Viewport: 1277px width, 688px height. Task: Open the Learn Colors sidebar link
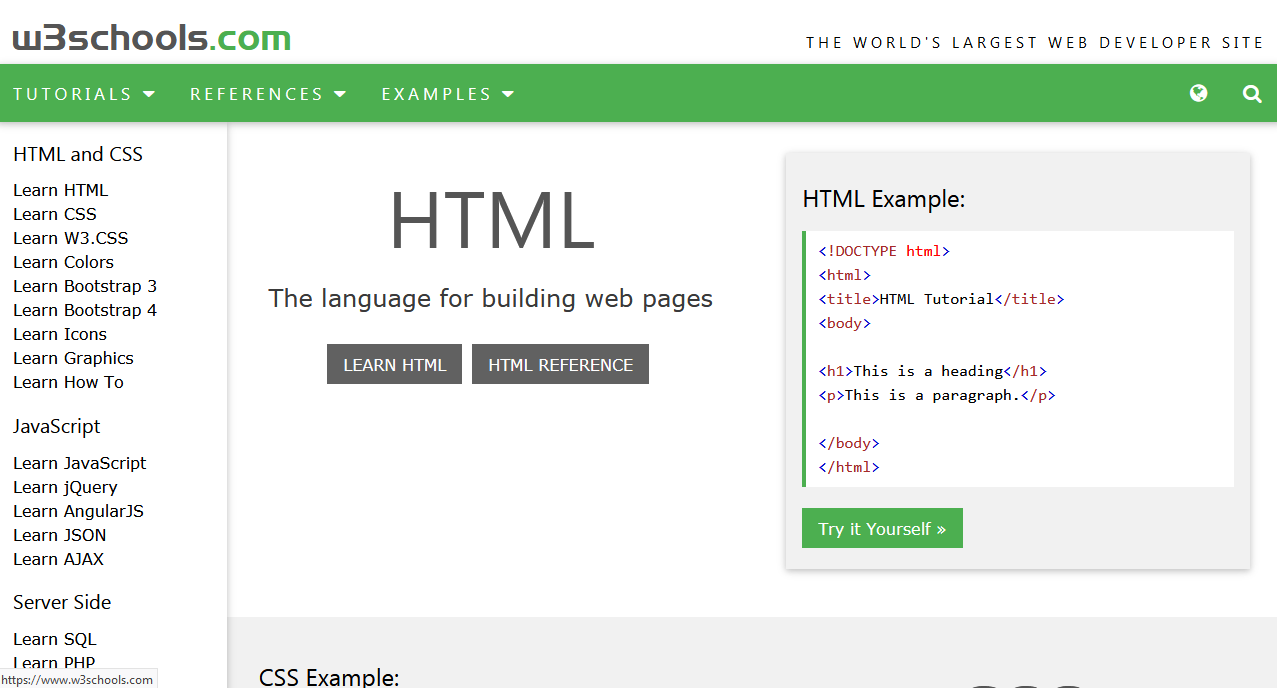tap(63, 262)
